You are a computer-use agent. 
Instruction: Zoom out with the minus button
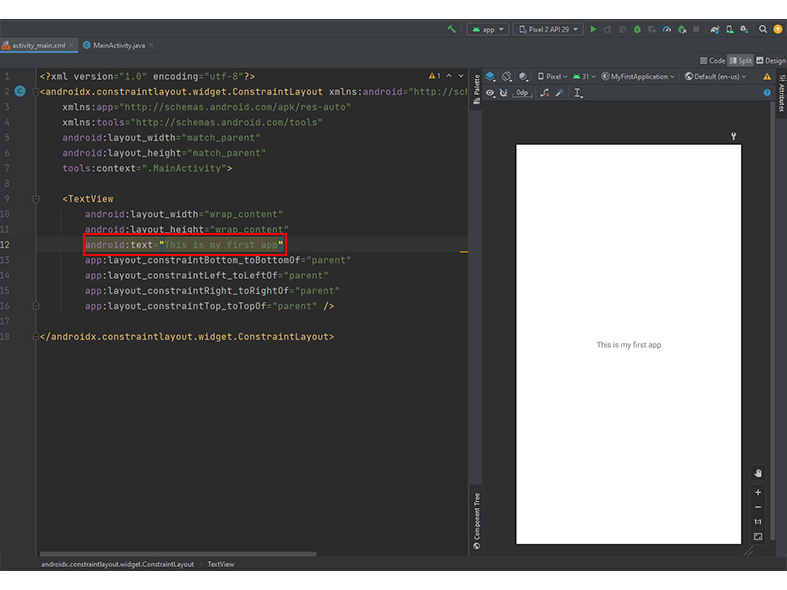tap(758, 507)
